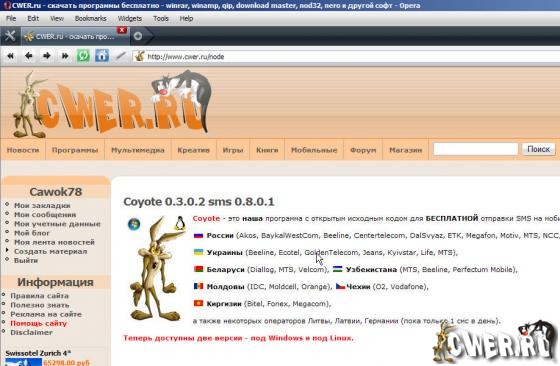Open a new tab with plus button
This screenshot has height=366, width=560.
pyautogui.click(x=138, y=36)
